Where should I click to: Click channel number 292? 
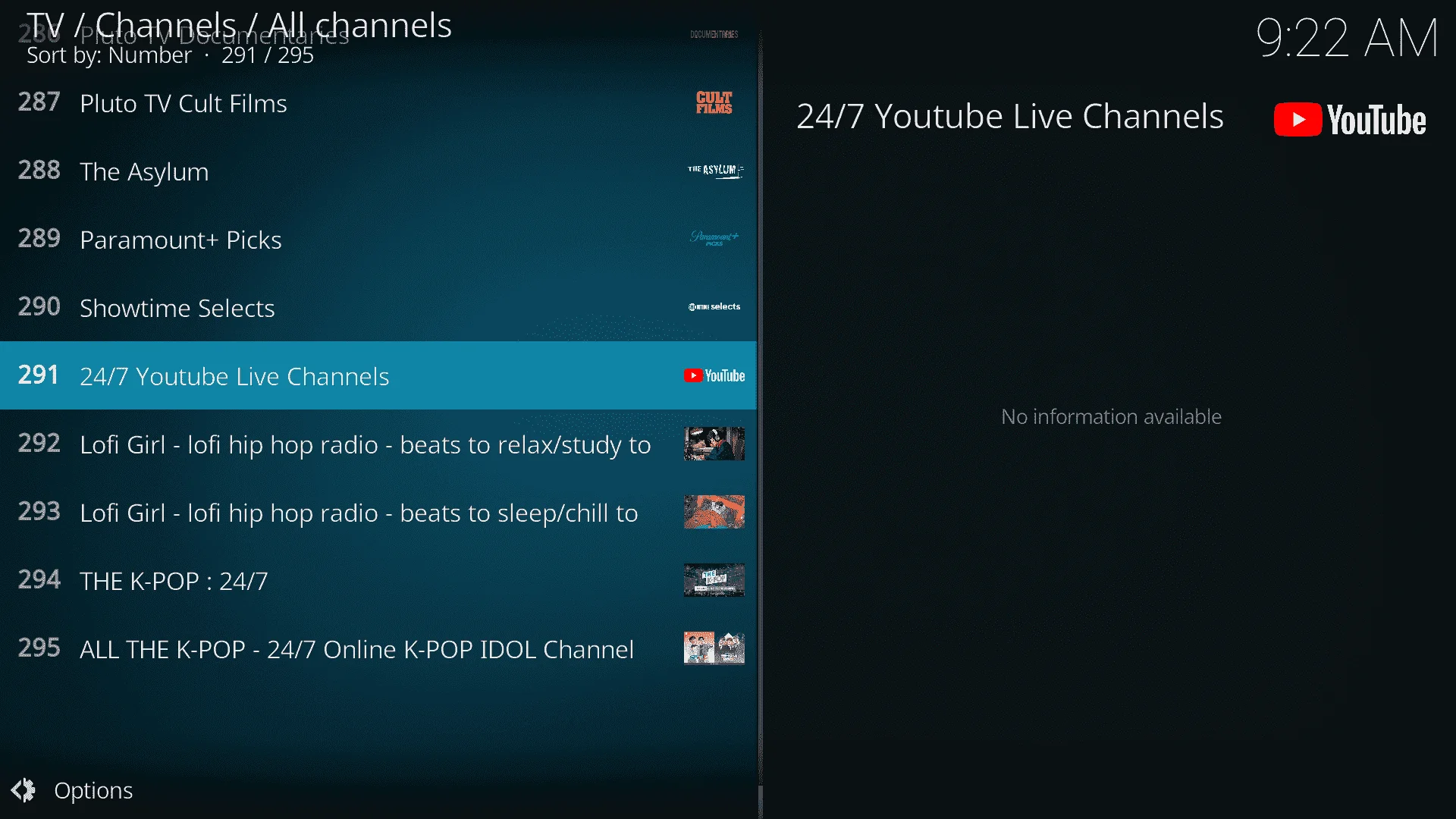tap(39, 443)
